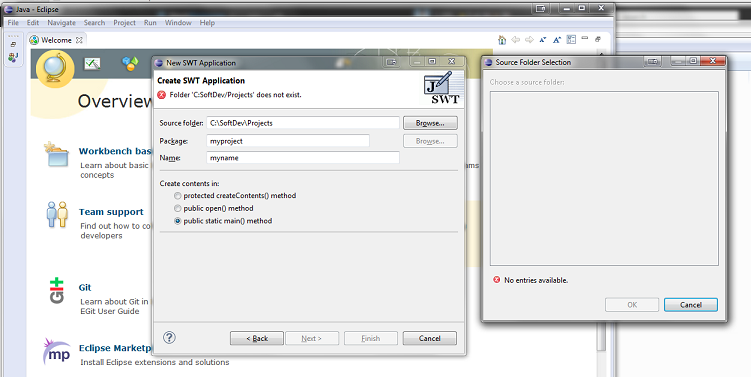Click the red error icon beside 'No entries available'

pos(497,280)
